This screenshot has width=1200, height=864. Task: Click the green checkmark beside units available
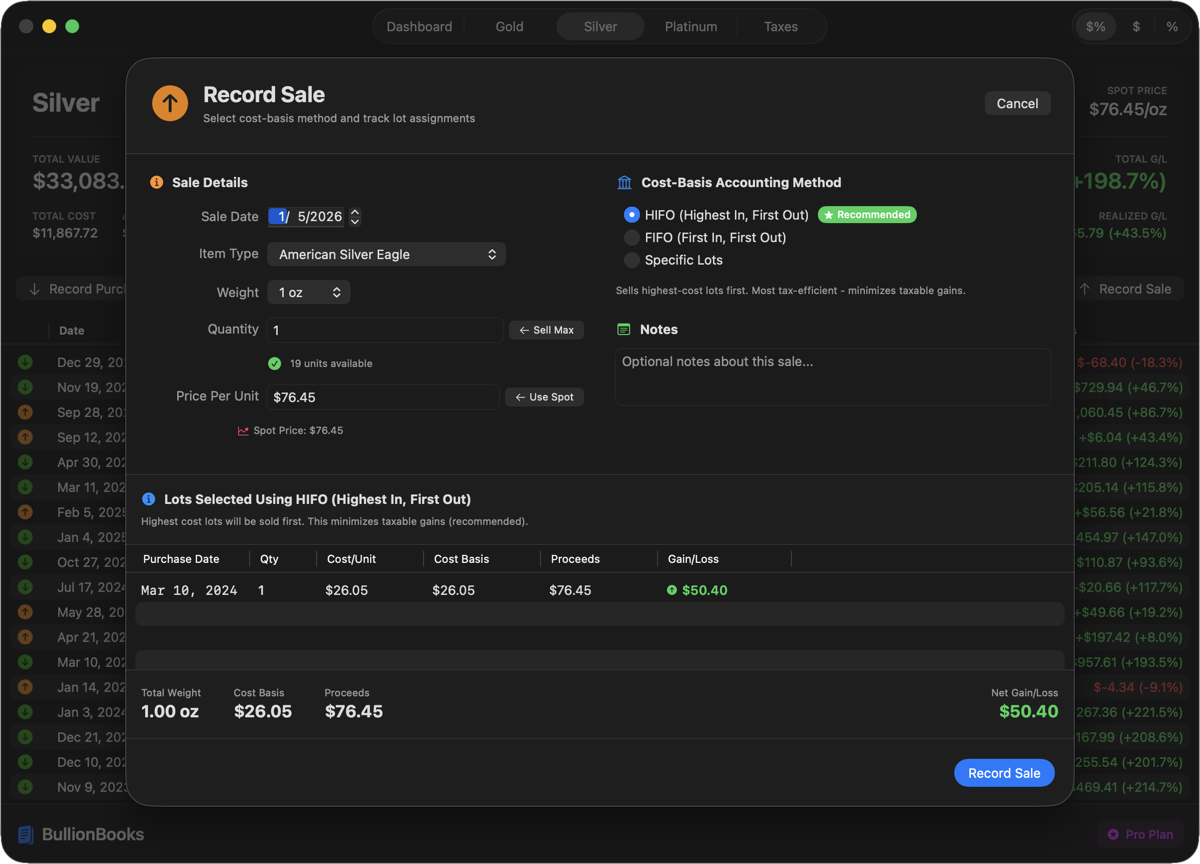pyautogui.click(x=275, y=364)
